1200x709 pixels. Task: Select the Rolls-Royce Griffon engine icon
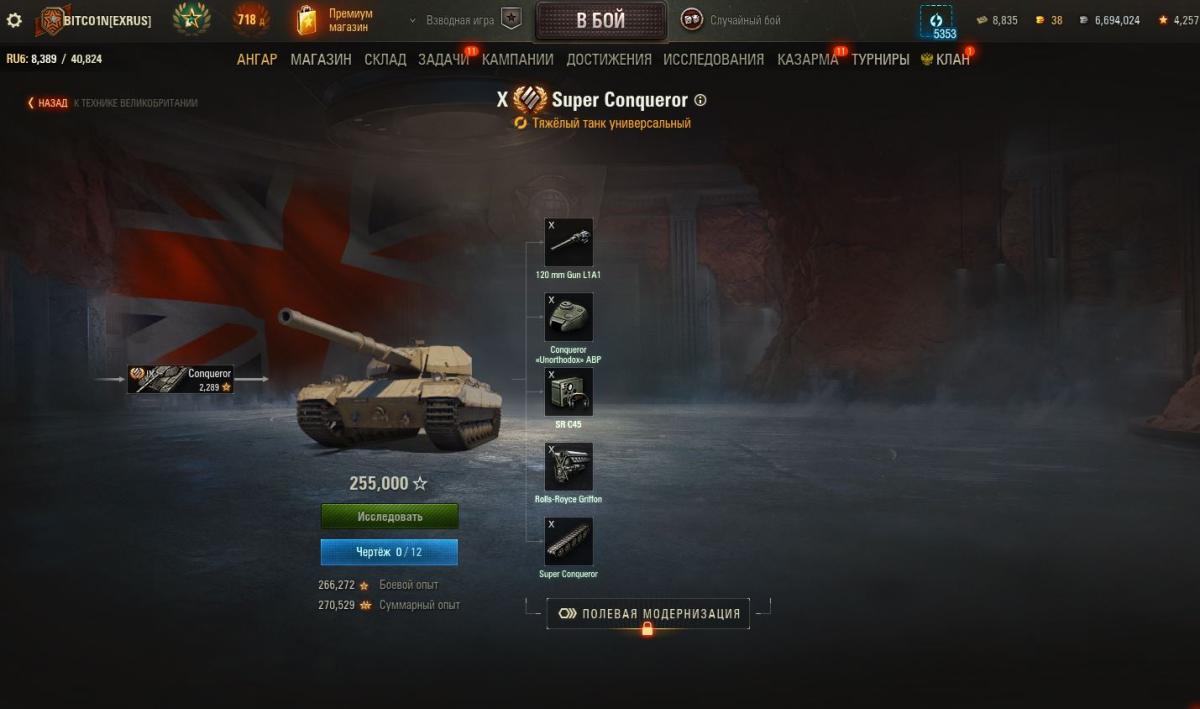569,467
